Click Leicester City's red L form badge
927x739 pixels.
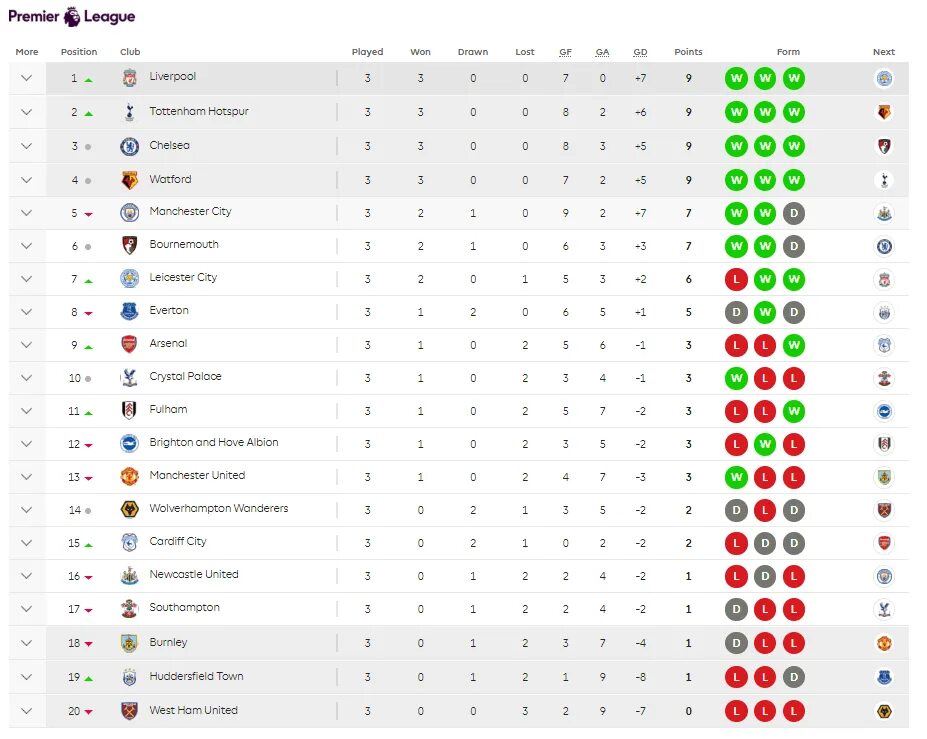click(x=736, y=279)
